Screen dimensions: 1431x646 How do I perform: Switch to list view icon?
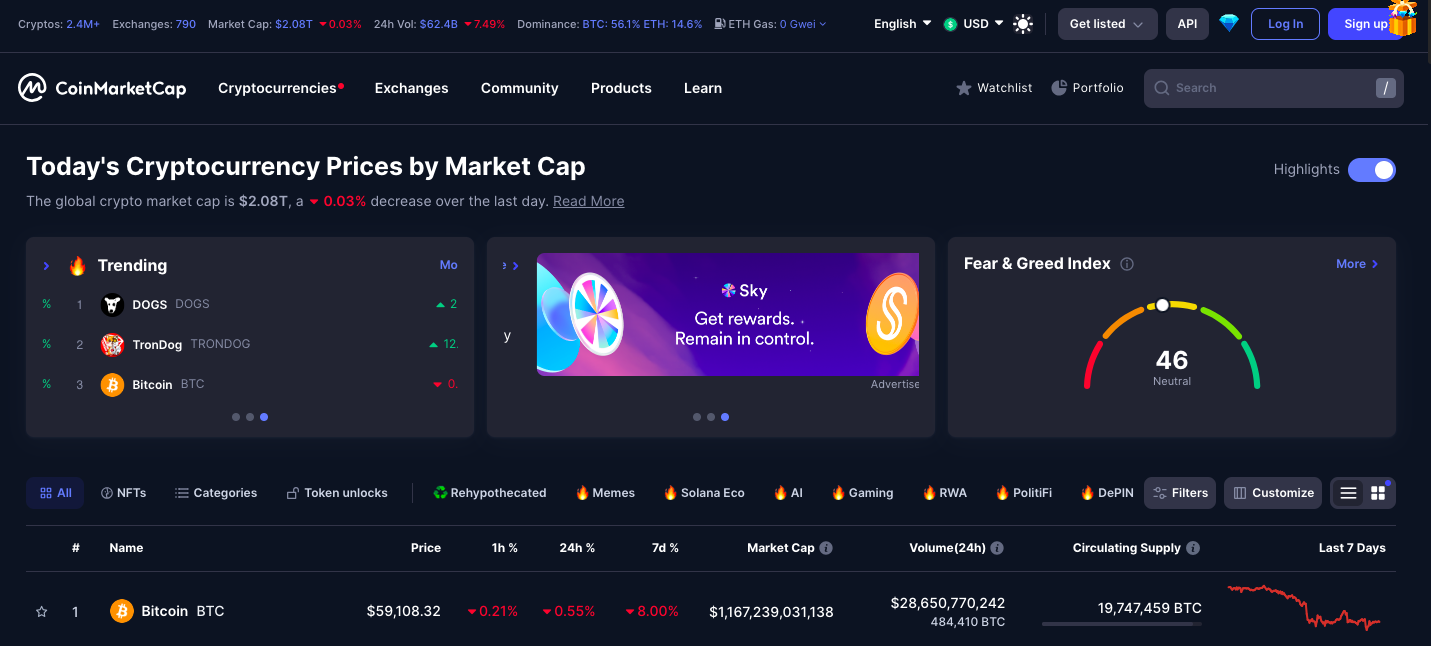click(x=1349, y=493)
